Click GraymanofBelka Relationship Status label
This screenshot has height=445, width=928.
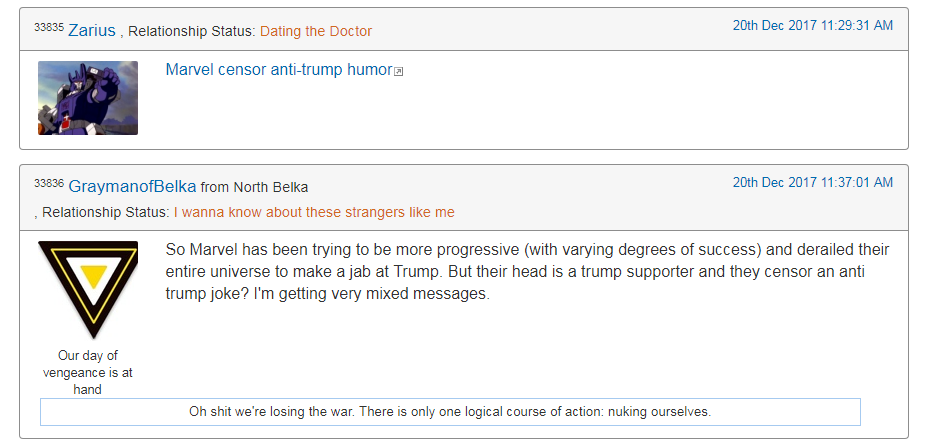click(106, 212)
